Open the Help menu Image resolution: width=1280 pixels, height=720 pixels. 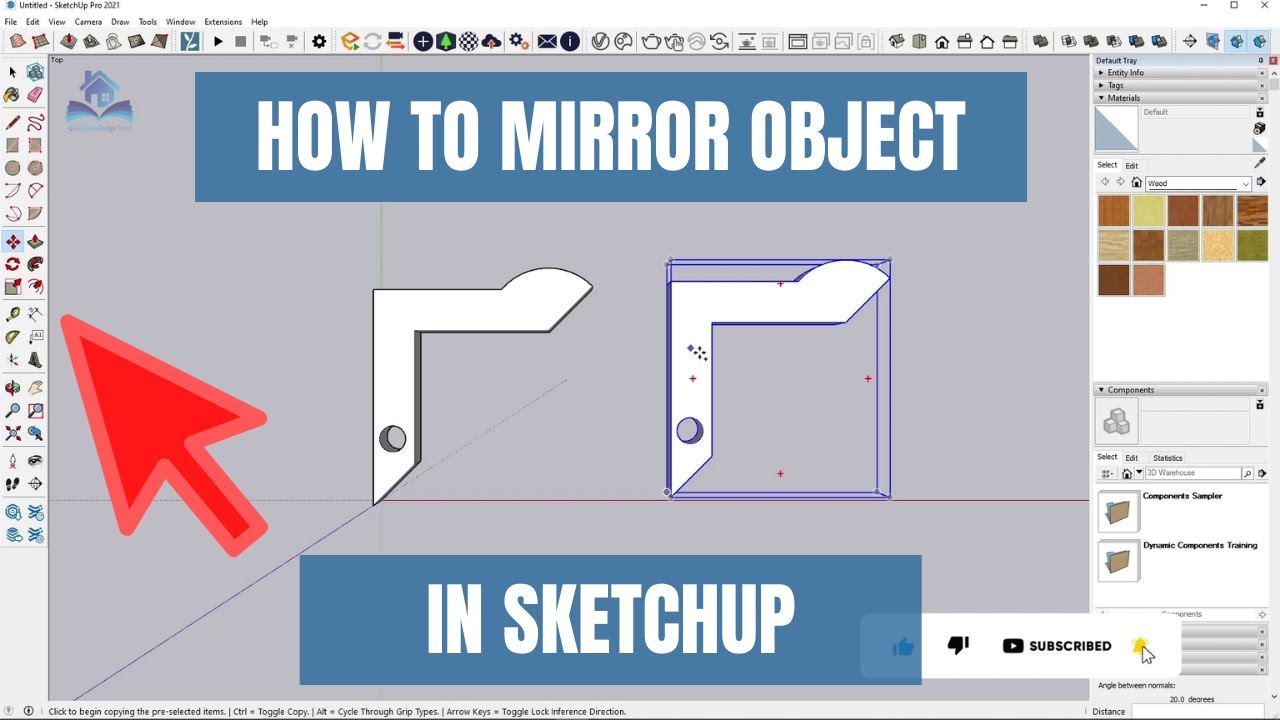[260, 21]
